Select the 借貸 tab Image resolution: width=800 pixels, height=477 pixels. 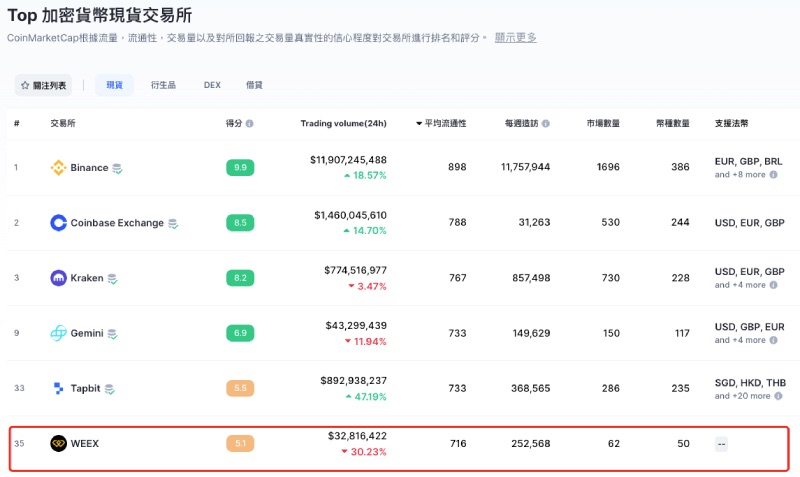point(255,86)
